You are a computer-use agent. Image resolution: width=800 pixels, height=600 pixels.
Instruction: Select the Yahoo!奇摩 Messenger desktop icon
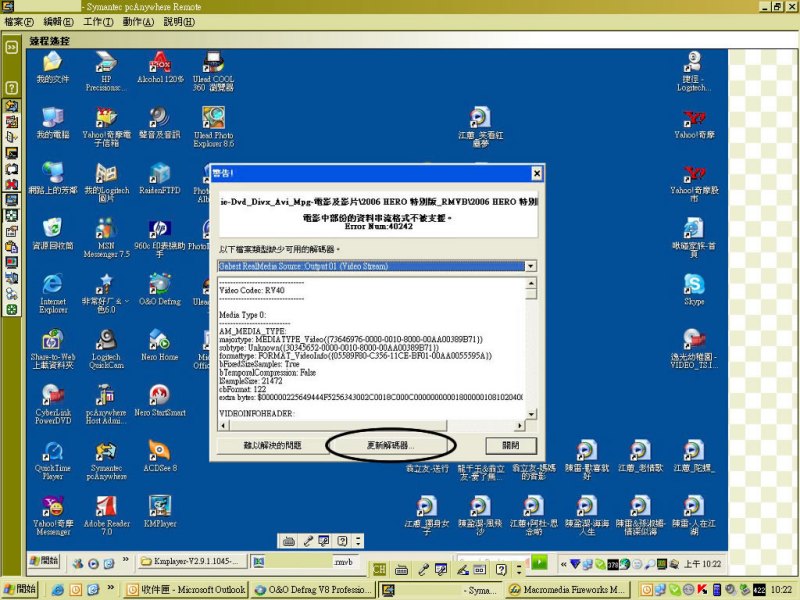[x=53, y=516]
